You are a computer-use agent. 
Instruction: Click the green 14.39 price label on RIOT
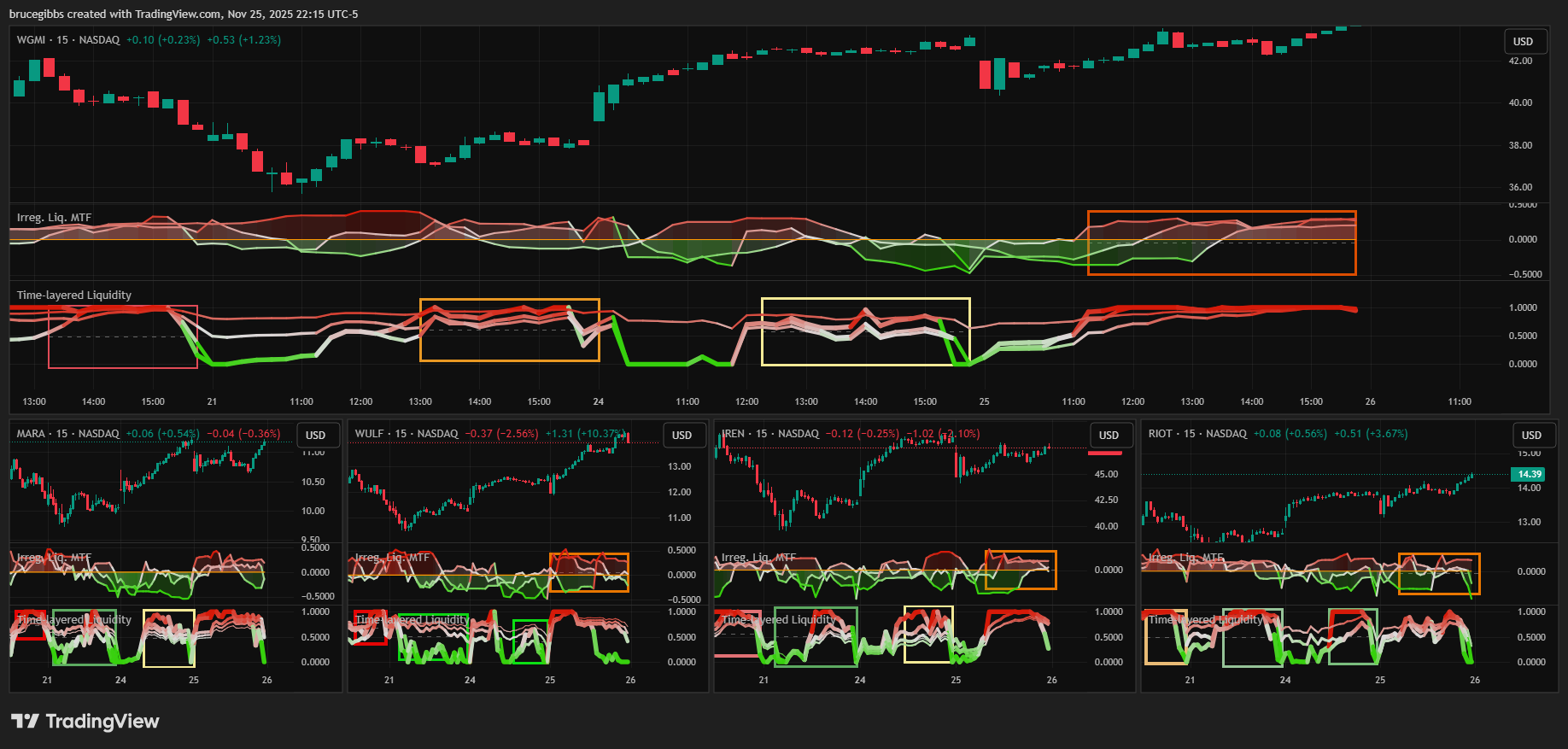tap(1529, 474)
